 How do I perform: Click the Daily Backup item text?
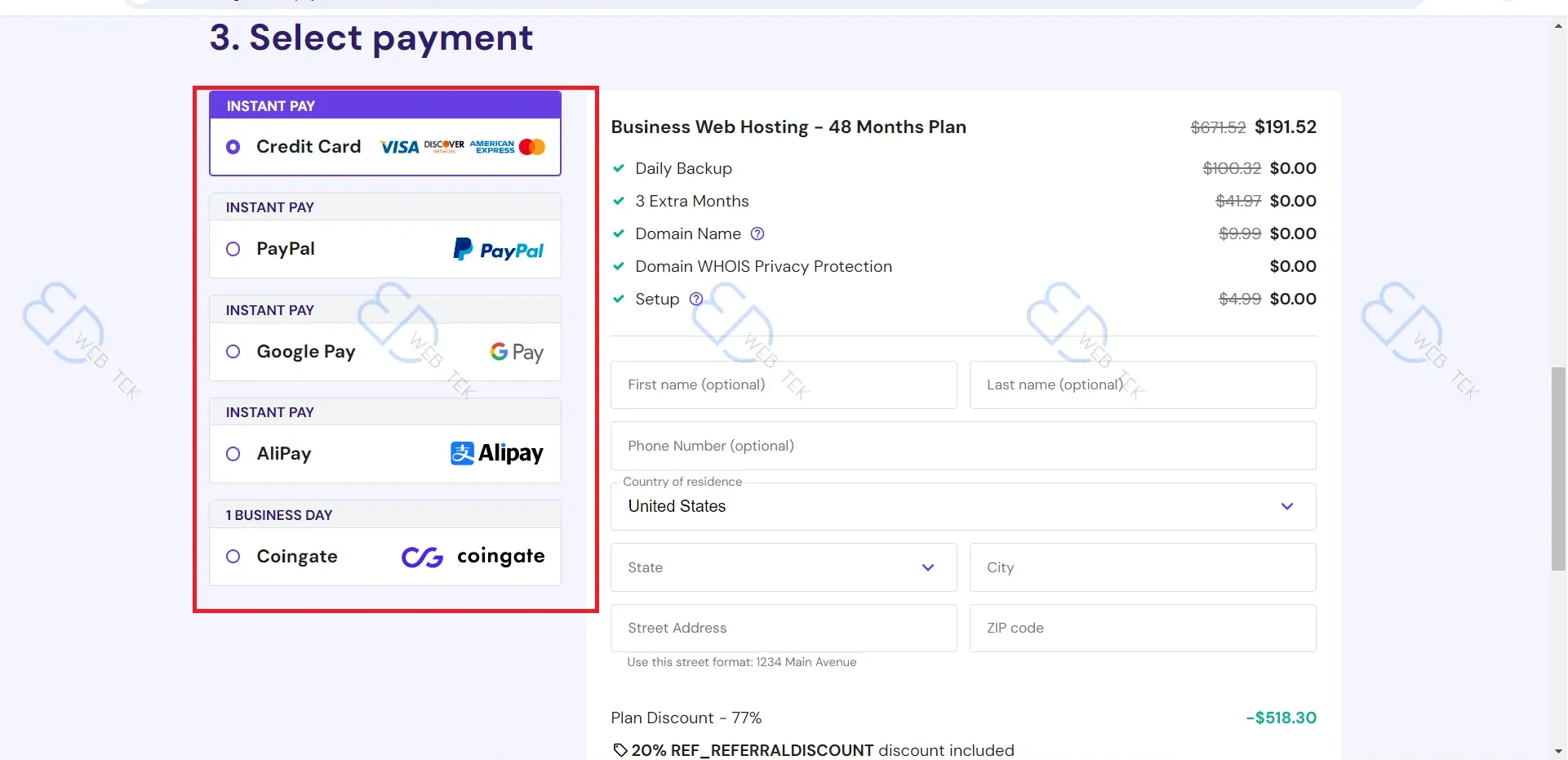click(x=684, y=168)
